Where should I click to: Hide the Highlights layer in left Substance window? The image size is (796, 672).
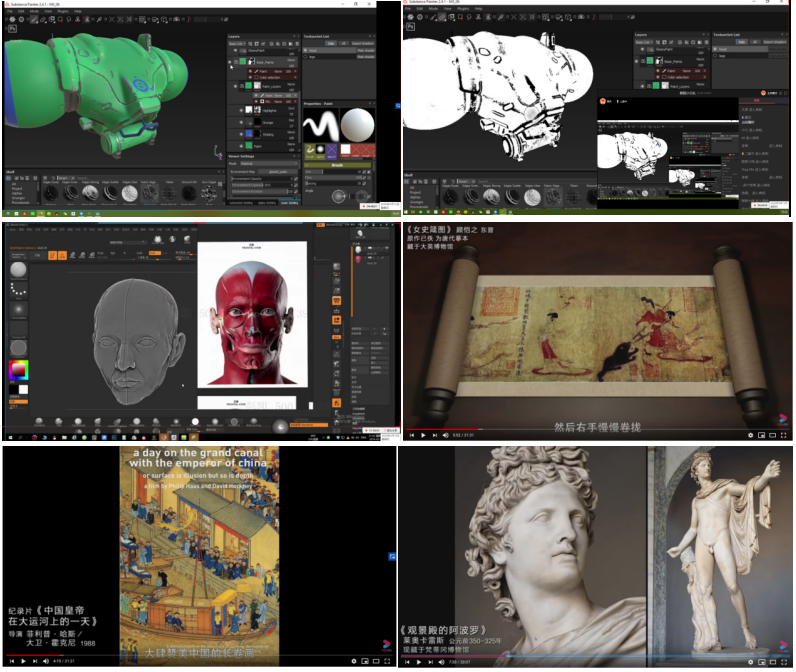[241, 110]
